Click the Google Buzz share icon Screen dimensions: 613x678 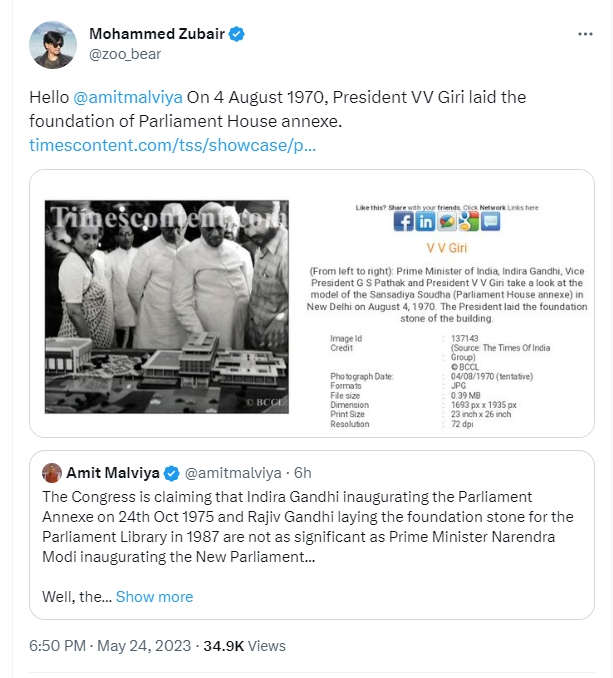tap(447, 222)
